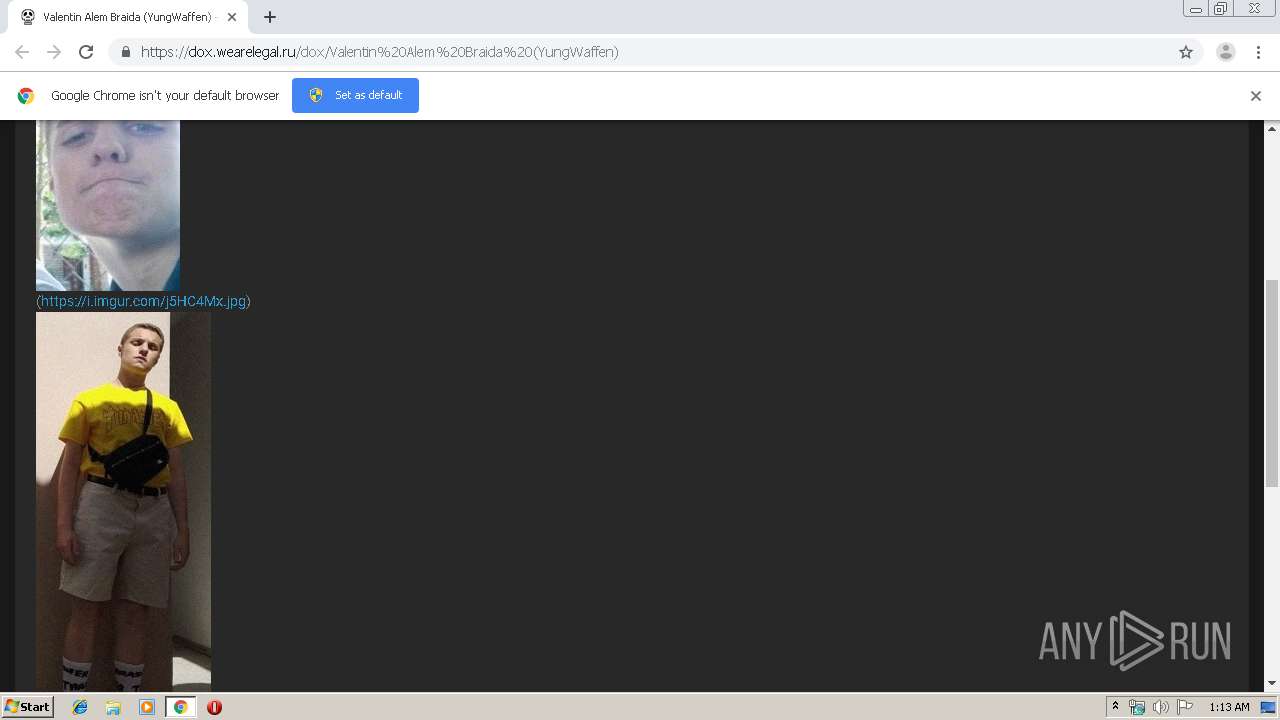Click the yellow shirt full-body photo
Viewport: 1280px width, 720px height.
pos(123,501)
